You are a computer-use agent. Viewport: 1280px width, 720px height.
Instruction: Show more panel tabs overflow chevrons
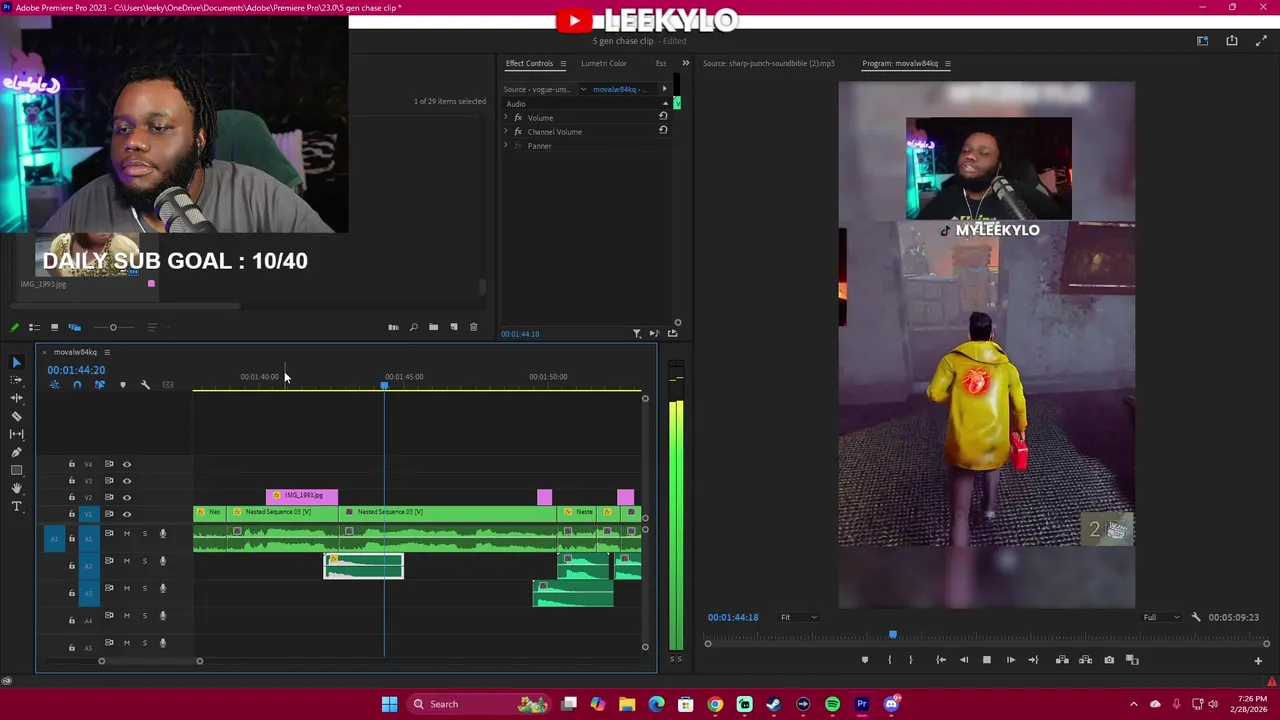pos(685,63)
